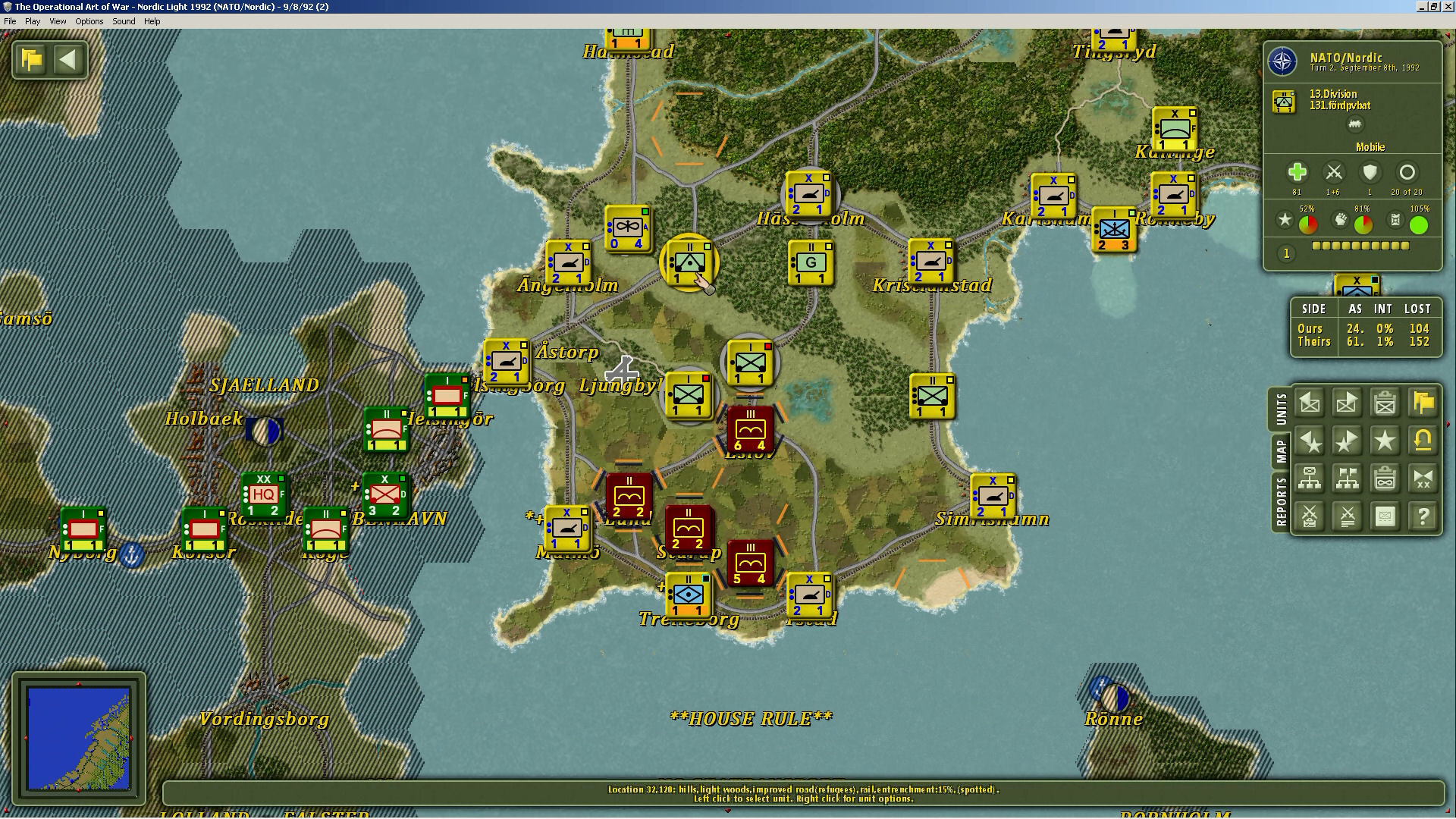The width and height of the screenshot is (1456, 819).
Task: Click the crossed swords clipboard button
Action: point(1310,516)
